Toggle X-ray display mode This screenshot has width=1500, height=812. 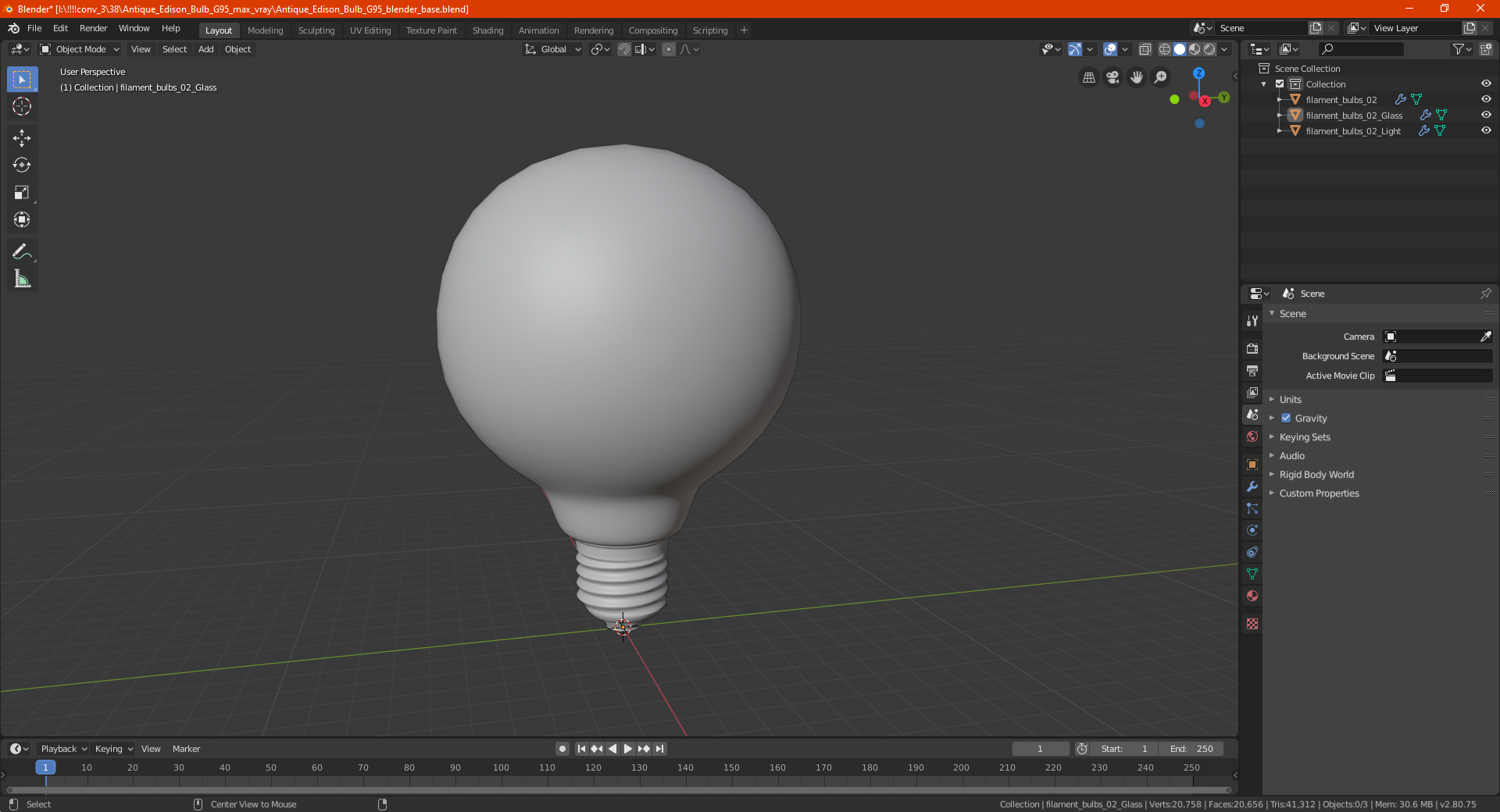tap(1145, 49)
